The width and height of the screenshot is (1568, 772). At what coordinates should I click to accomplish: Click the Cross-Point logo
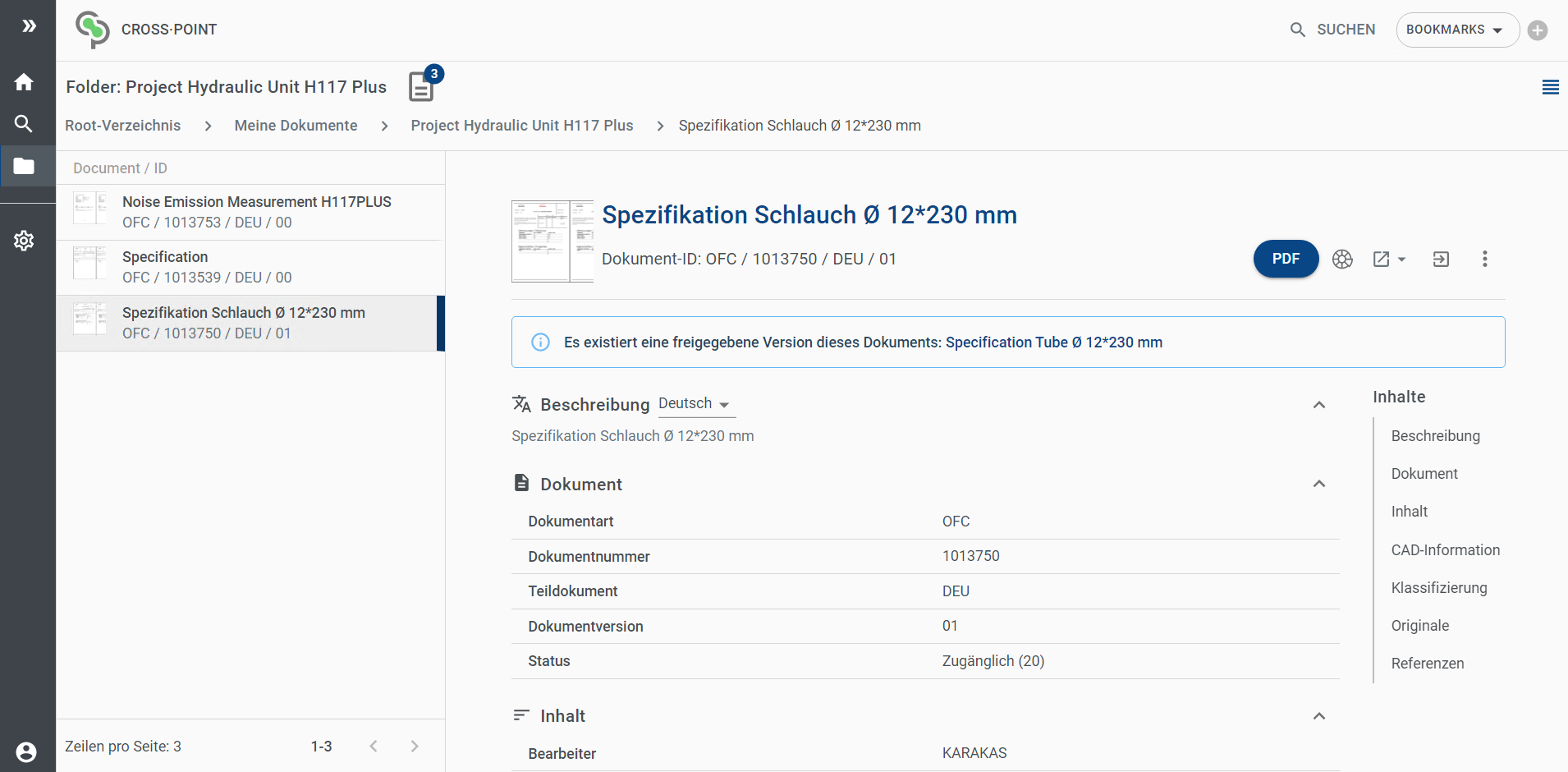click(x=92, y=30)
